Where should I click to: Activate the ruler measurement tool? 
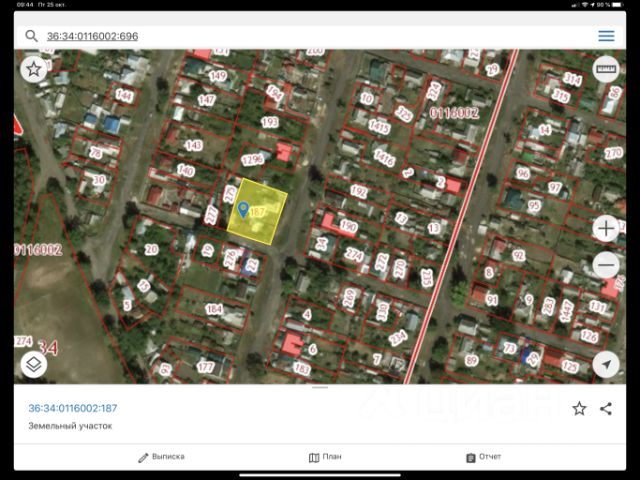(x=605, y=69)
